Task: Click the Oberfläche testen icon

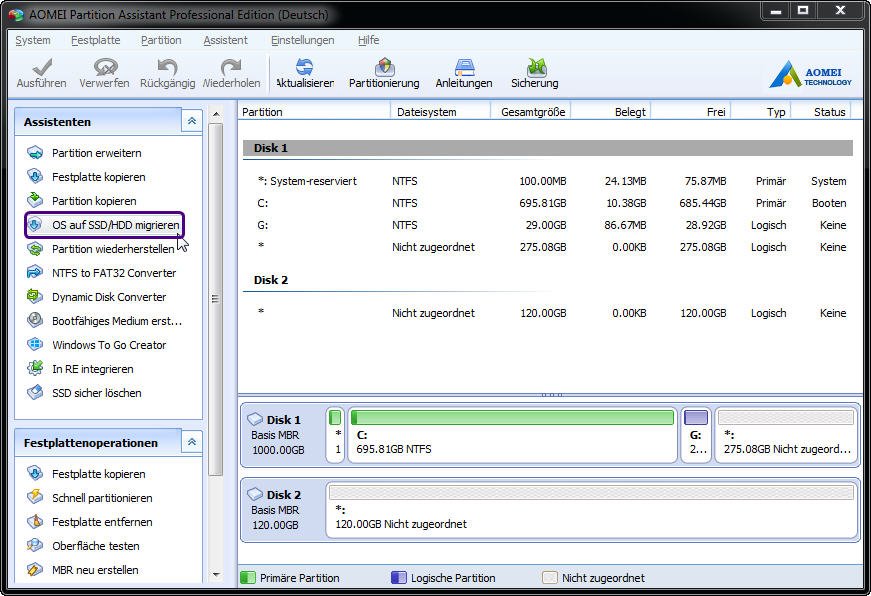Action: coord(35,545)
